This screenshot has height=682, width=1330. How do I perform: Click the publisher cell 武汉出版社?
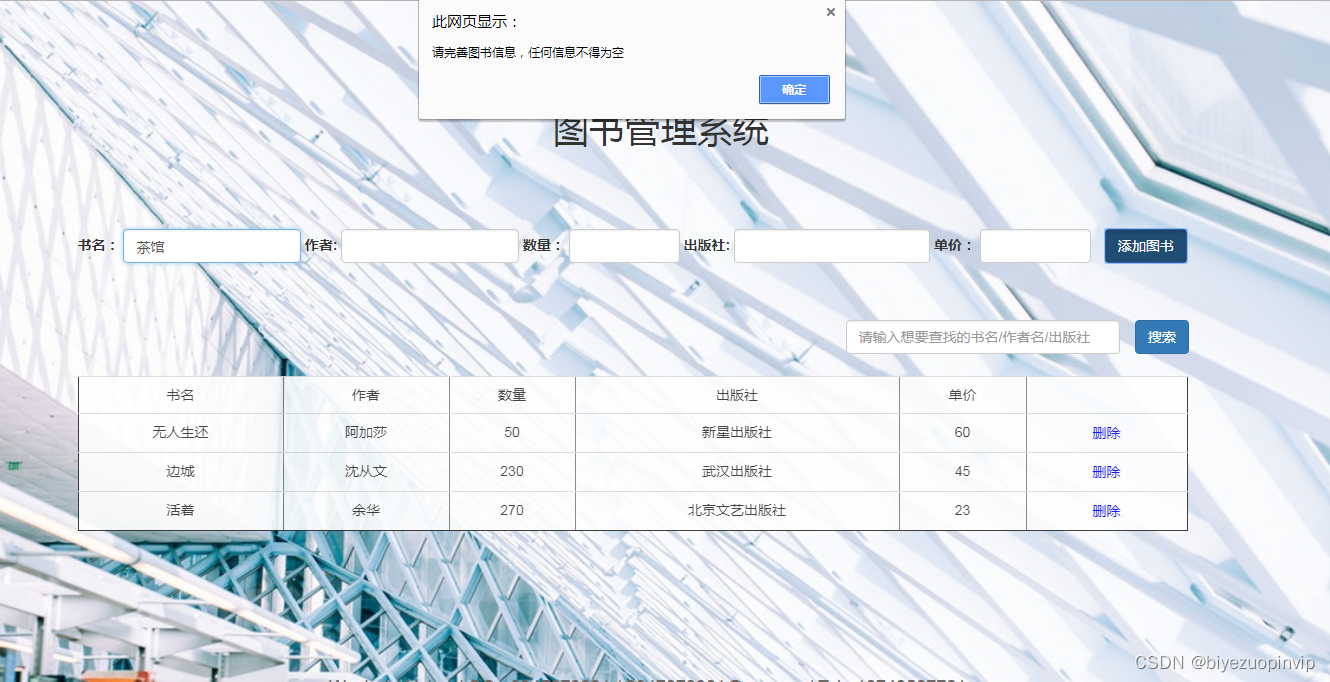click(x=737, y=472)
